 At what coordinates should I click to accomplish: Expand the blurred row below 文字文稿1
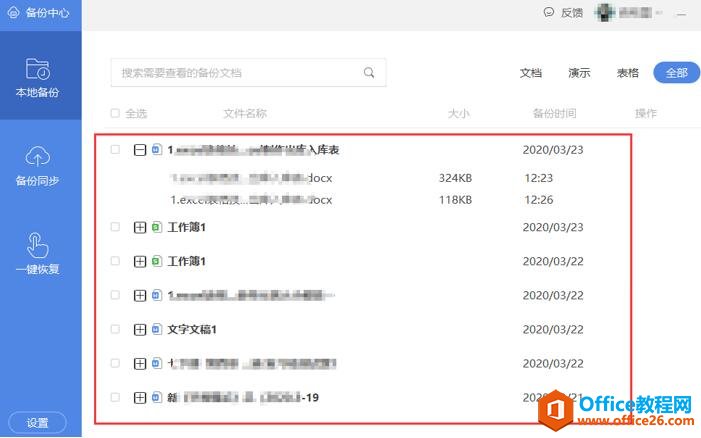pos(140,363)
